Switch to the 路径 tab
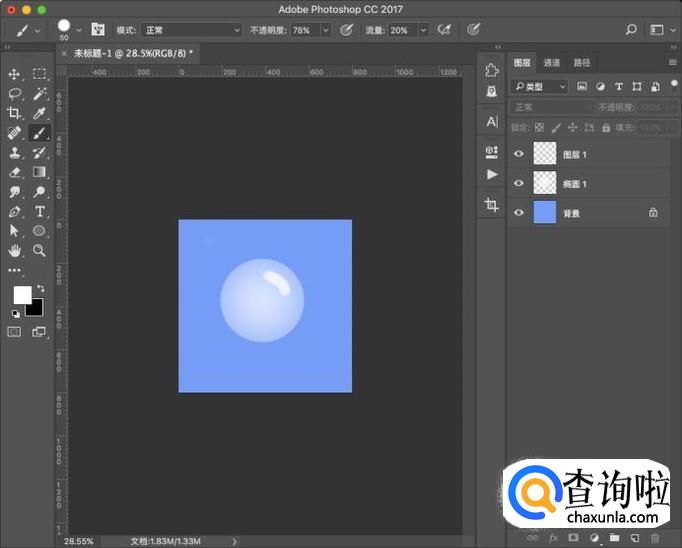 582,62
